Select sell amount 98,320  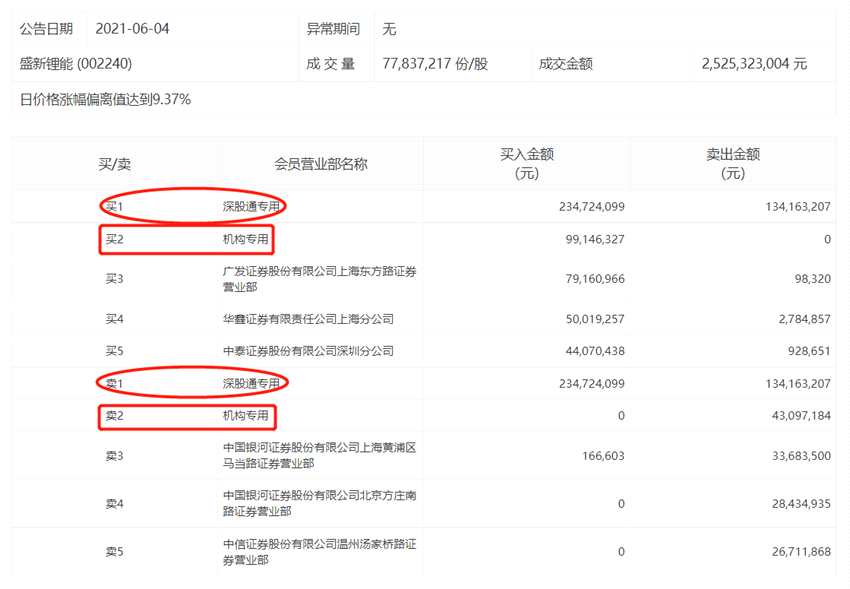[x=812, y=279]
